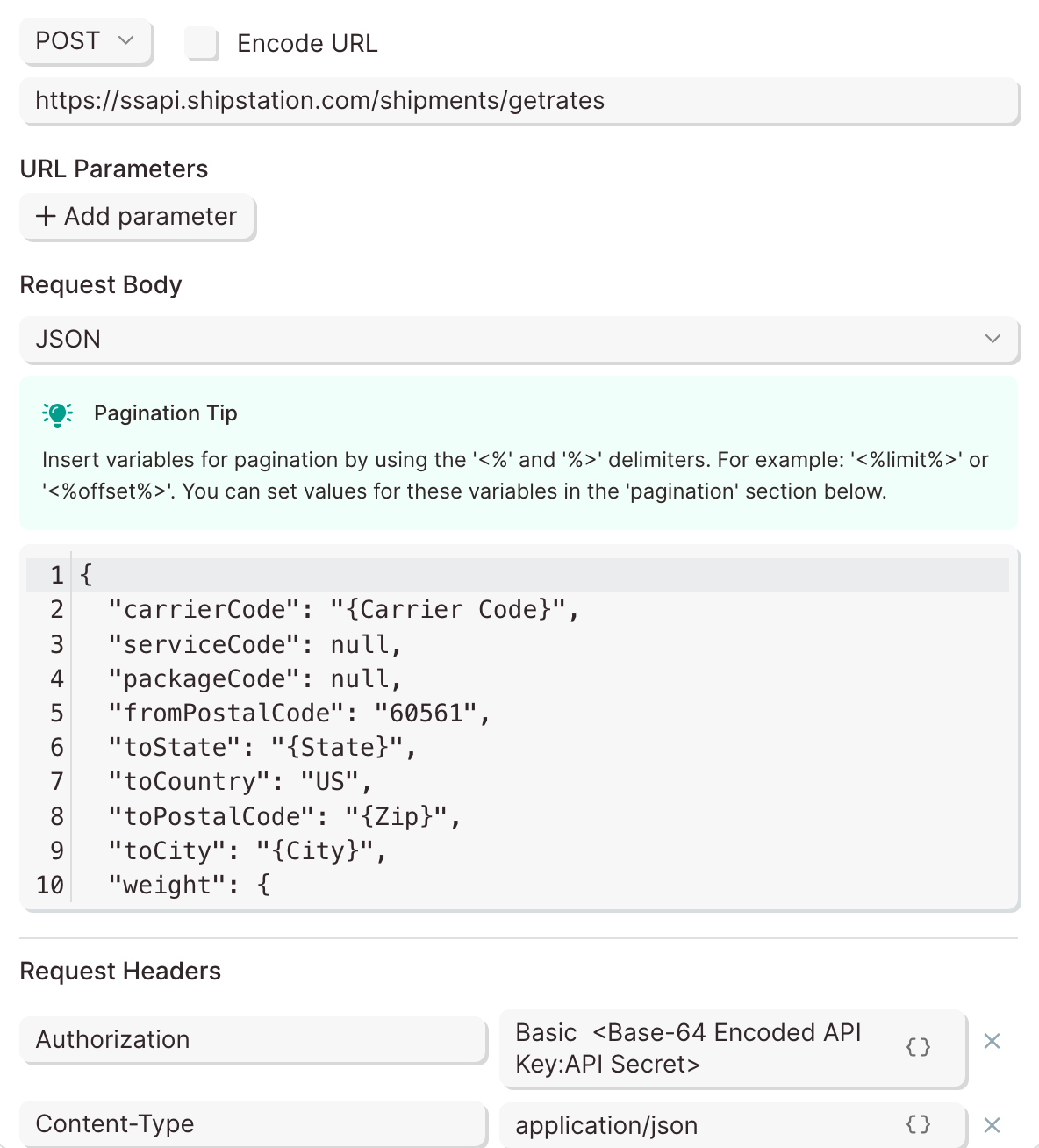Image resolution: width=1039 pixels, height=1148 pixels.
Task: Remove the Authorization header row
Action: tap(992, 1041)
